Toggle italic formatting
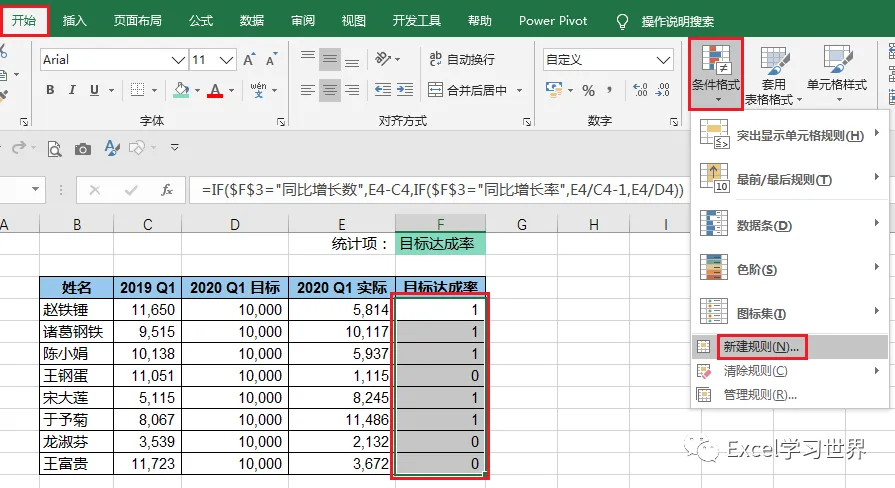 (x=72, y=90)
